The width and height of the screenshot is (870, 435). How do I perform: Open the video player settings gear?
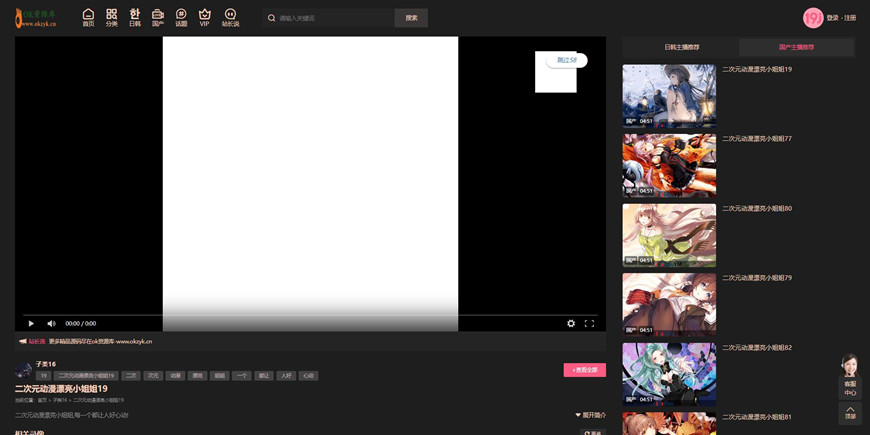point(571,323)
